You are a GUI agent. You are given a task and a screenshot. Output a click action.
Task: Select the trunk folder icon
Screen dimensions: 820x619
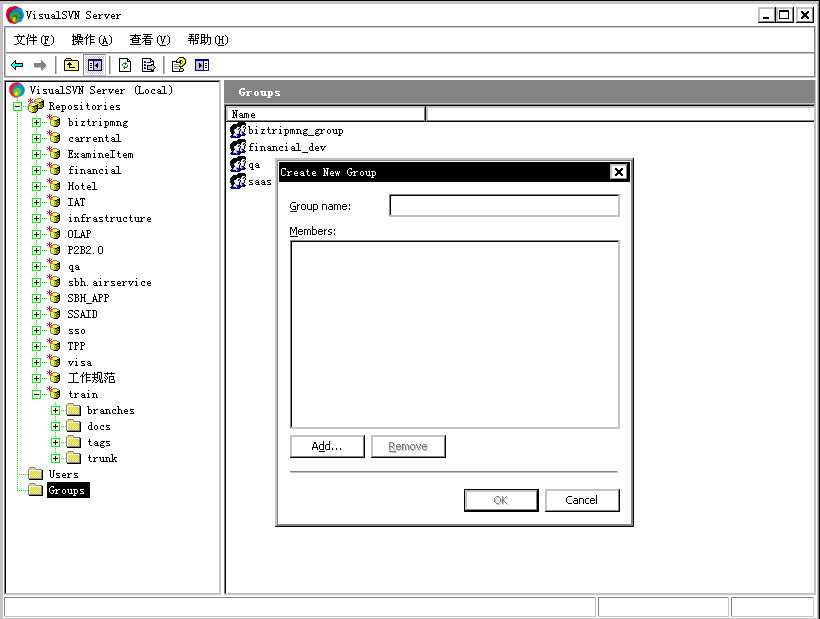point(74,458)
